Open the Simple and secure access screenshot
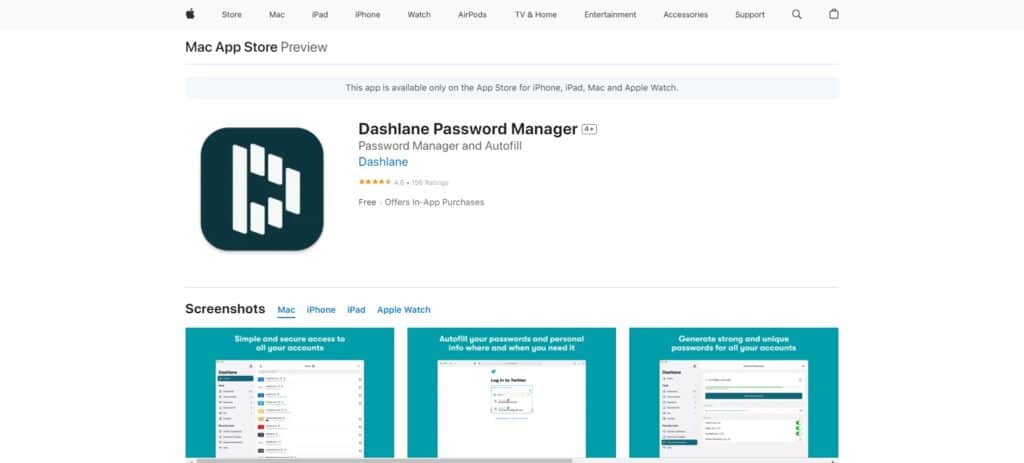The height and width of the screenshot is (463, 1024). (x=290, y=393)
